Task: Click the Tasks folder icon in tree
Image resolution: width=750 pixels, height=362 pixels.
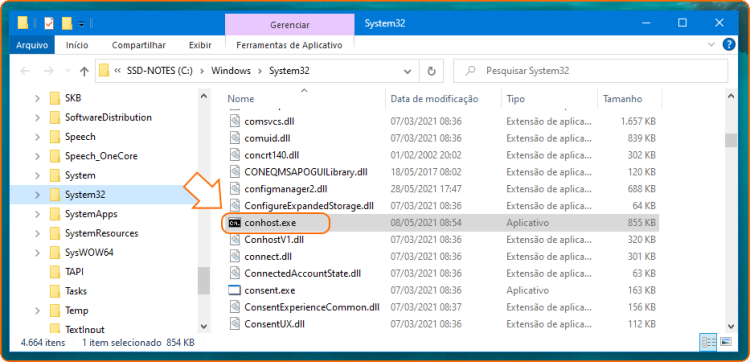Action: point(55,291)
